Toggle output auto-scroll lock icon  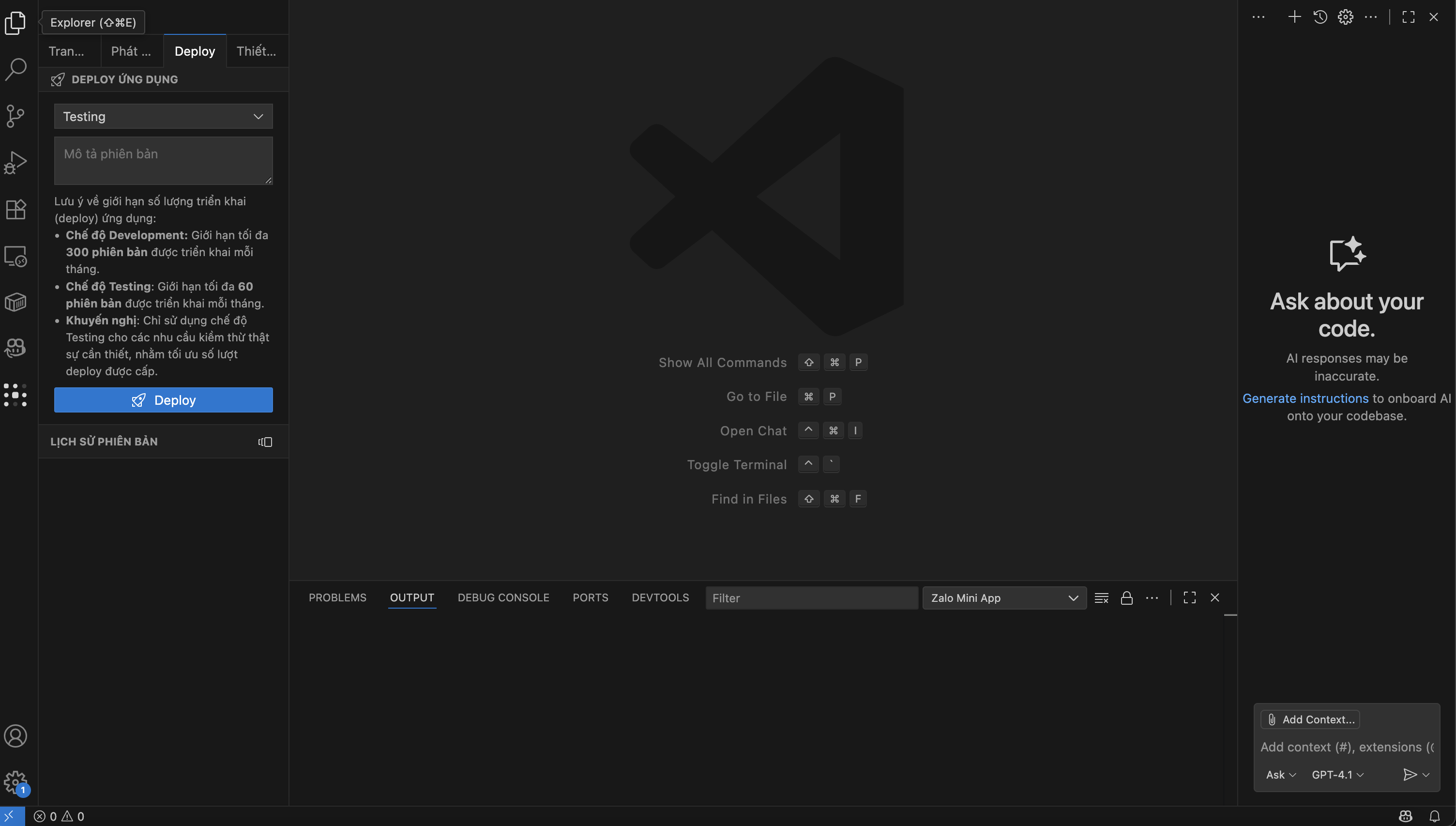(x=1126, y=598)
